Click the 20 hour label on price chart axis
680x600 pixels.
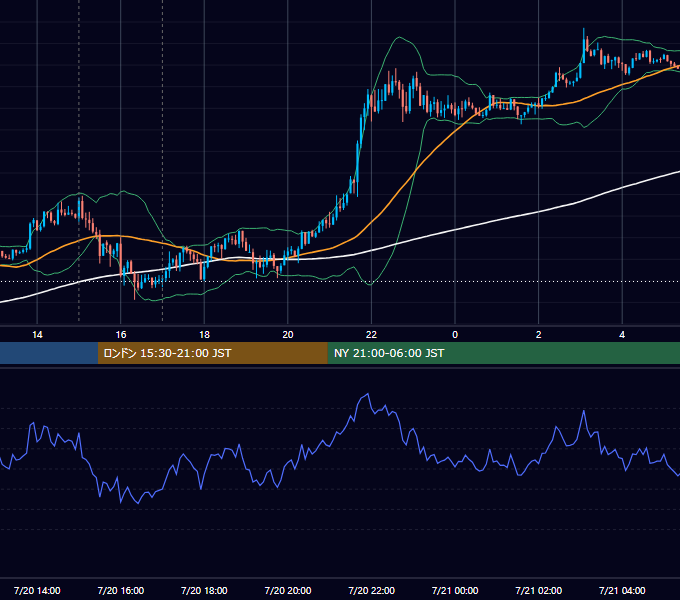click(x=288, y=335)
